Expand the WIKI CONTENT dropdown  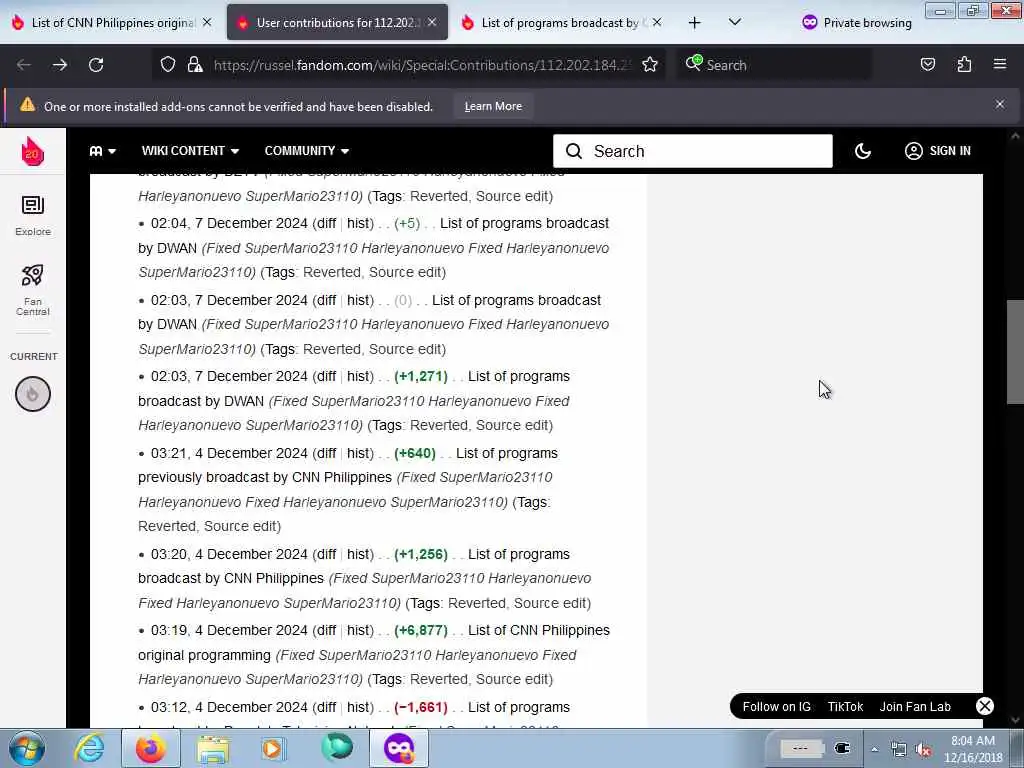(x=190, y=151)
